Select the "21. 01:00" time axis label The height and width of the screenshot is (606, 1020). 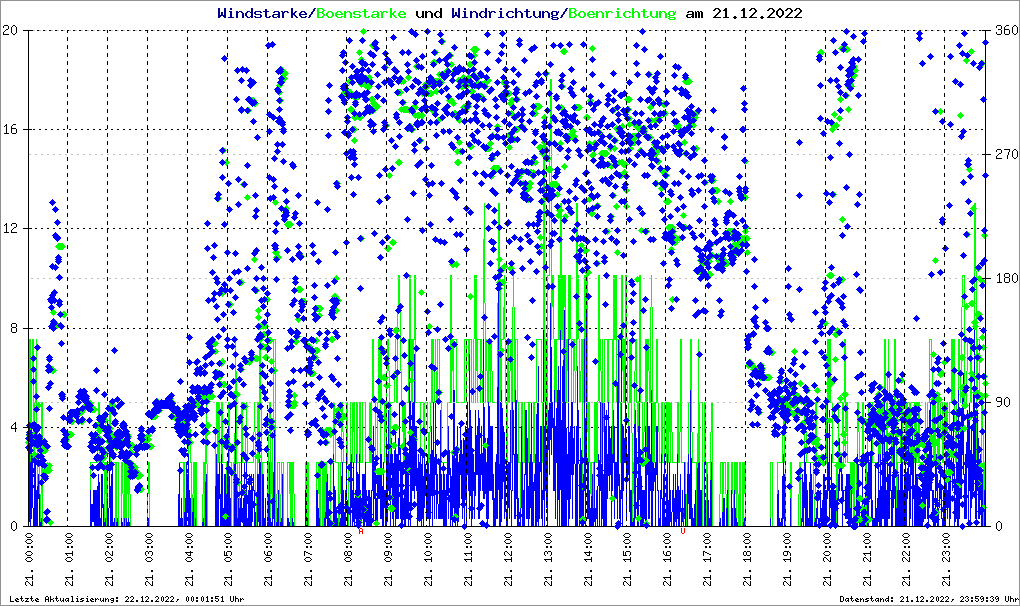pos(69,559)
